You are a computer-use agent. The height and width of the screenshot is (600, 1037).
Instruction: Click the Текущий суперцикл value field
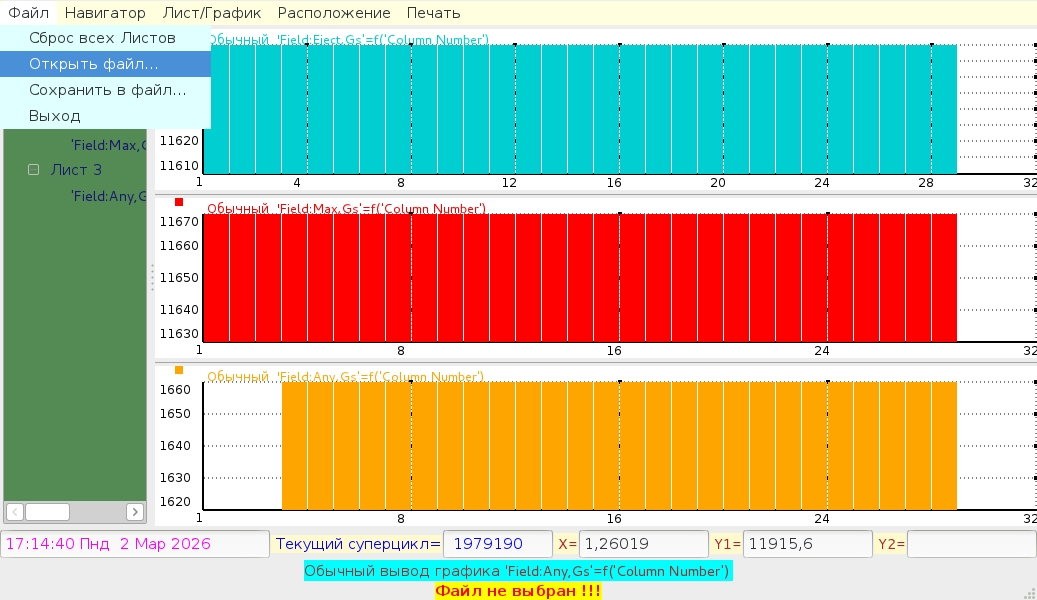497,544
